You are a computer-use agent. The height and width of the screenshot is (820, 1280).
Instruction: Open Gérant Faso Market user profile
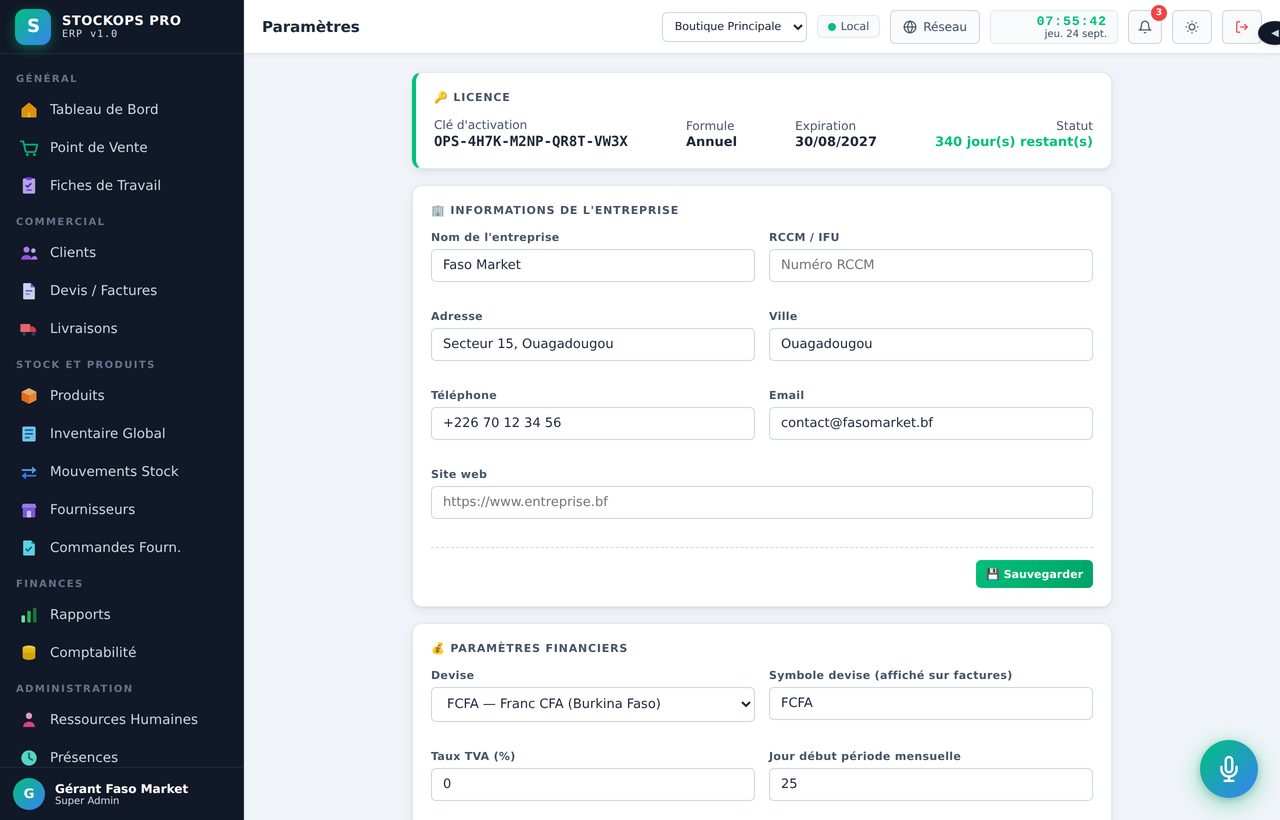tap(122, 794)
